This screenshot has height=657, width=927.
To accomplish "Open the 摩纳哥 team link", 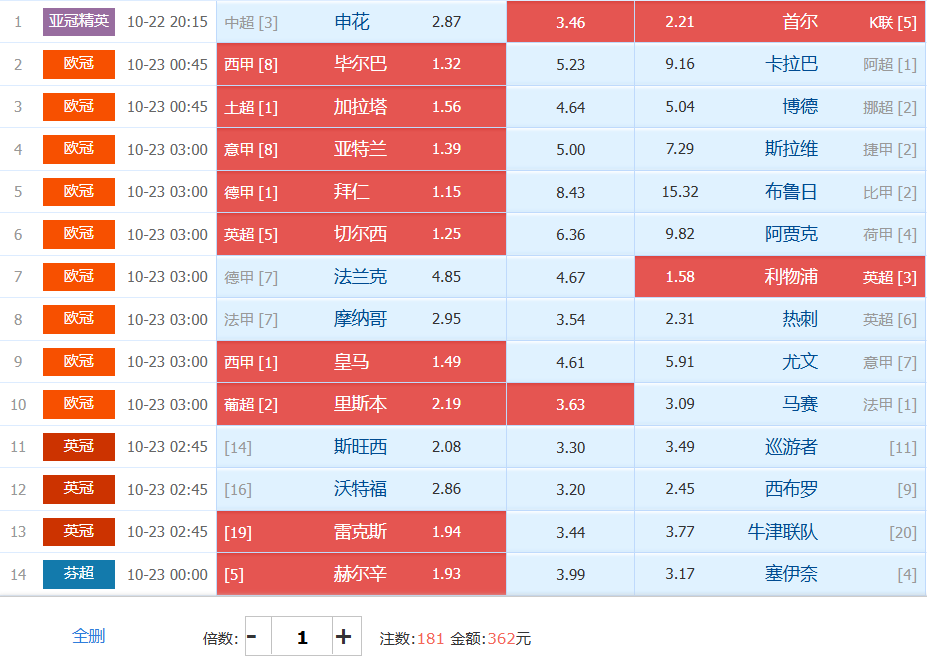I will click(360, 319).
